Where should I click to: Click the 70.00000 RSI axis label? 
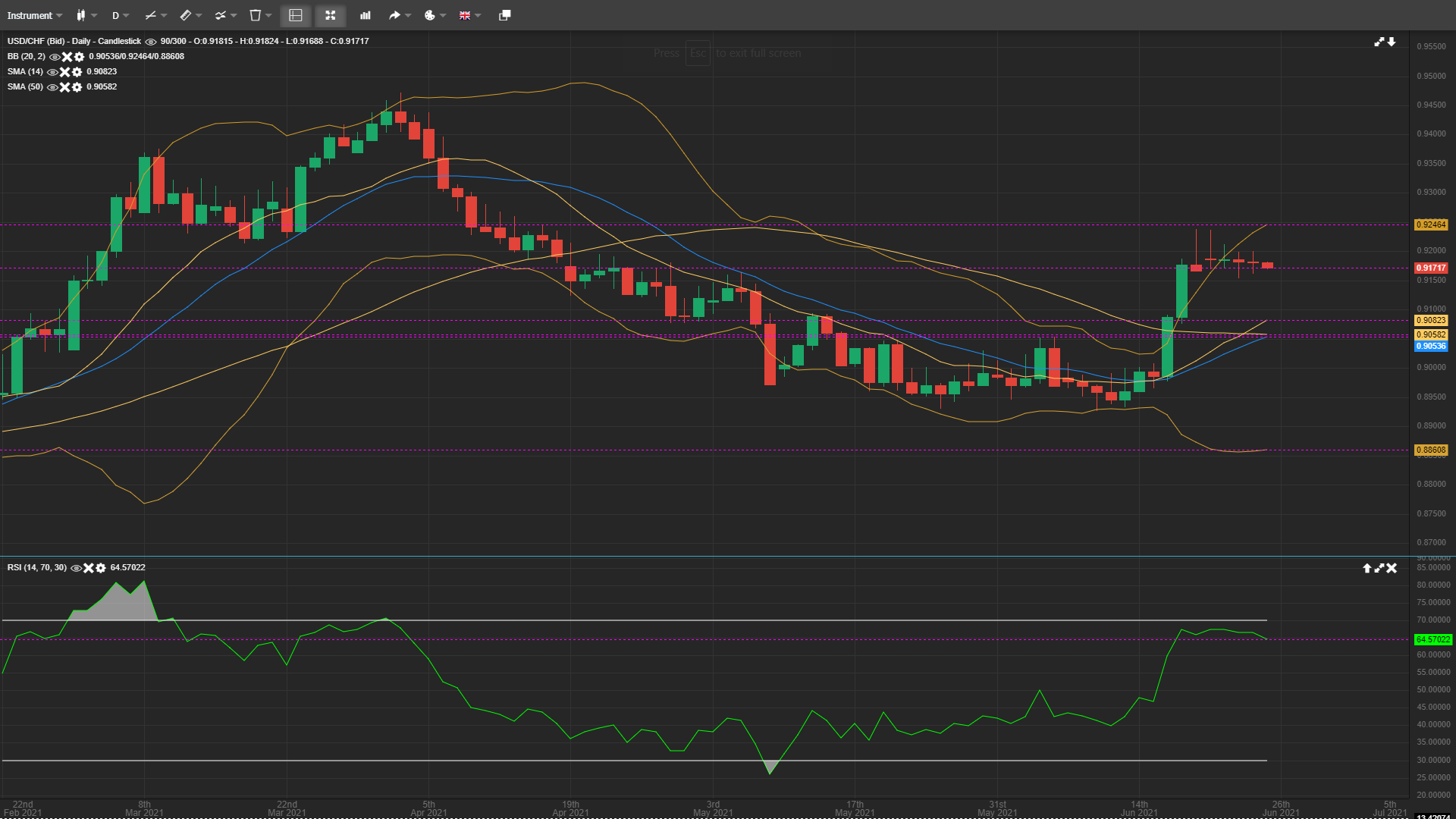point(1433,620)
